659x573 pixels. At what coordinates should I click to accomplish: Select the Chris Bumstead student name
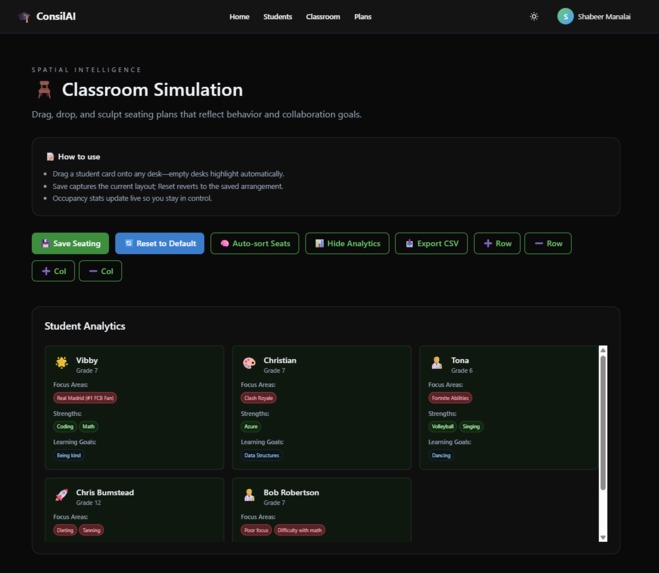pyautogui.click(x=105, y=492)
